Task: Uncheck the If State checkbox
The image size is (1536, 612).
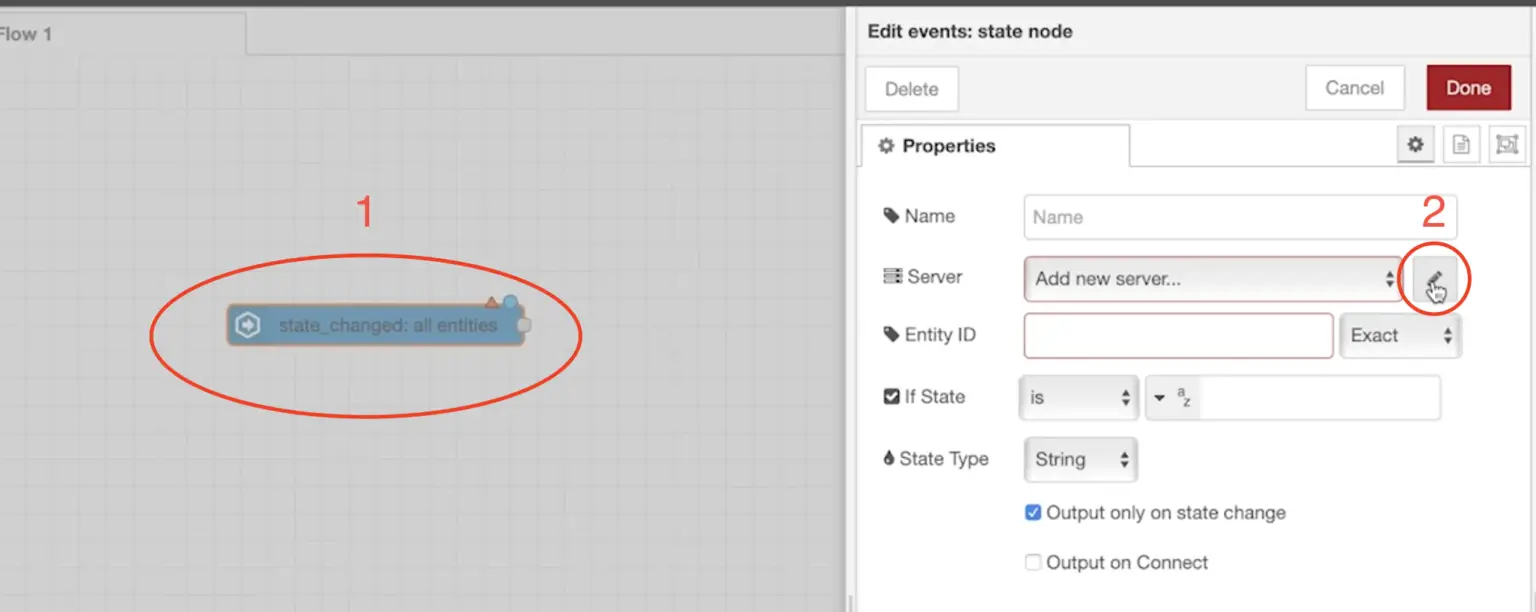Action: coord(893,396)
